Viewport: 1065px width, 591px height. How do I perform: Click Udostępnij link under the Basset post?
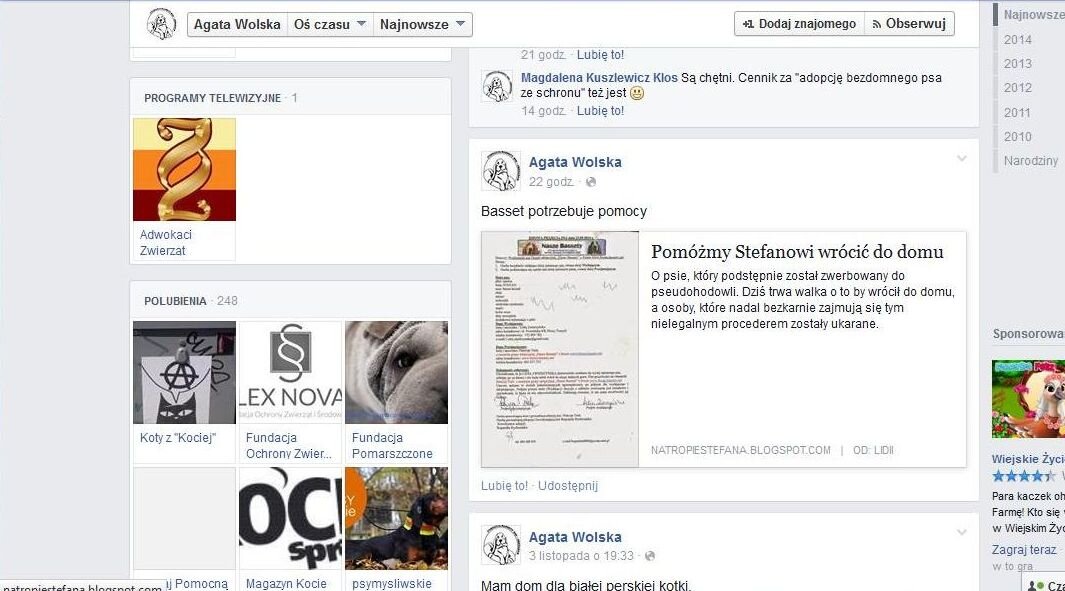coord(567,486)
